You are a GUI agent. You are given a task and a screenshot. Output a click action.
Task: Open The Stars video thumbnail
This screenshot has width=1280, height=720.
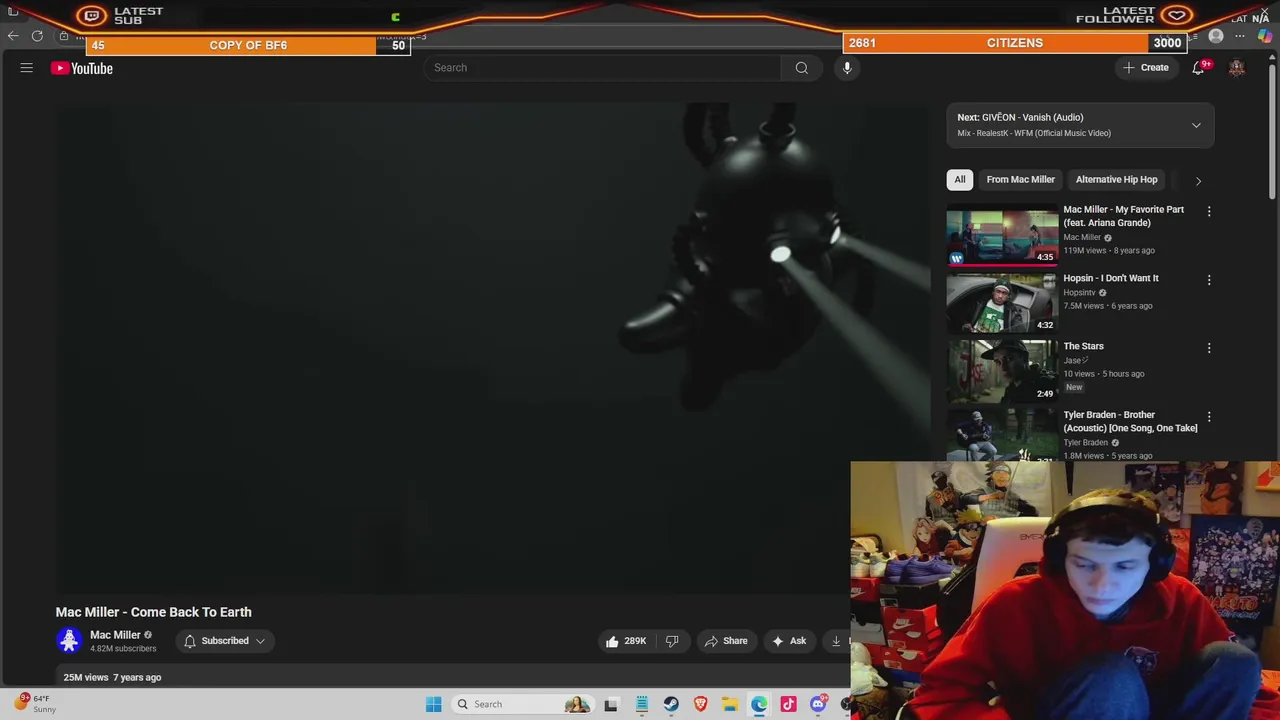(1002, 371)
